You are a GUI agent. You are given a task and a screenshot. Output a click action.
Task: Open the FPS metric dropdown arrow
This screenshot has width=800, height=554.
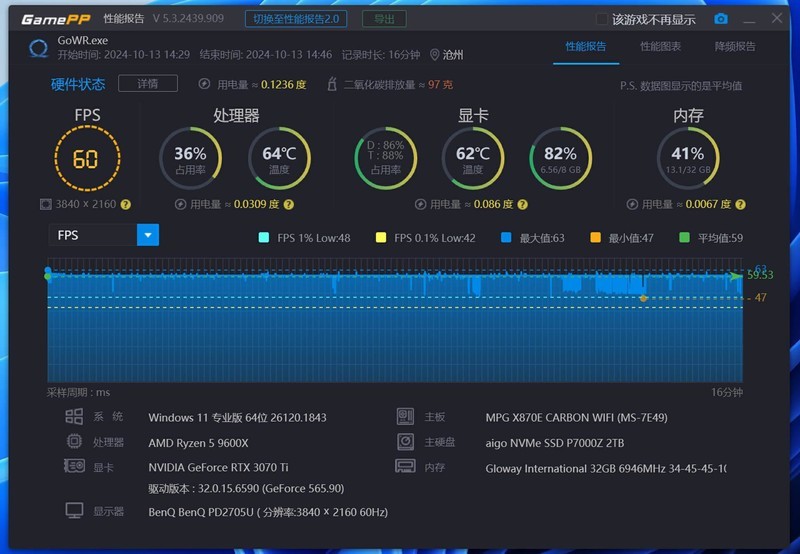[148, 235]
